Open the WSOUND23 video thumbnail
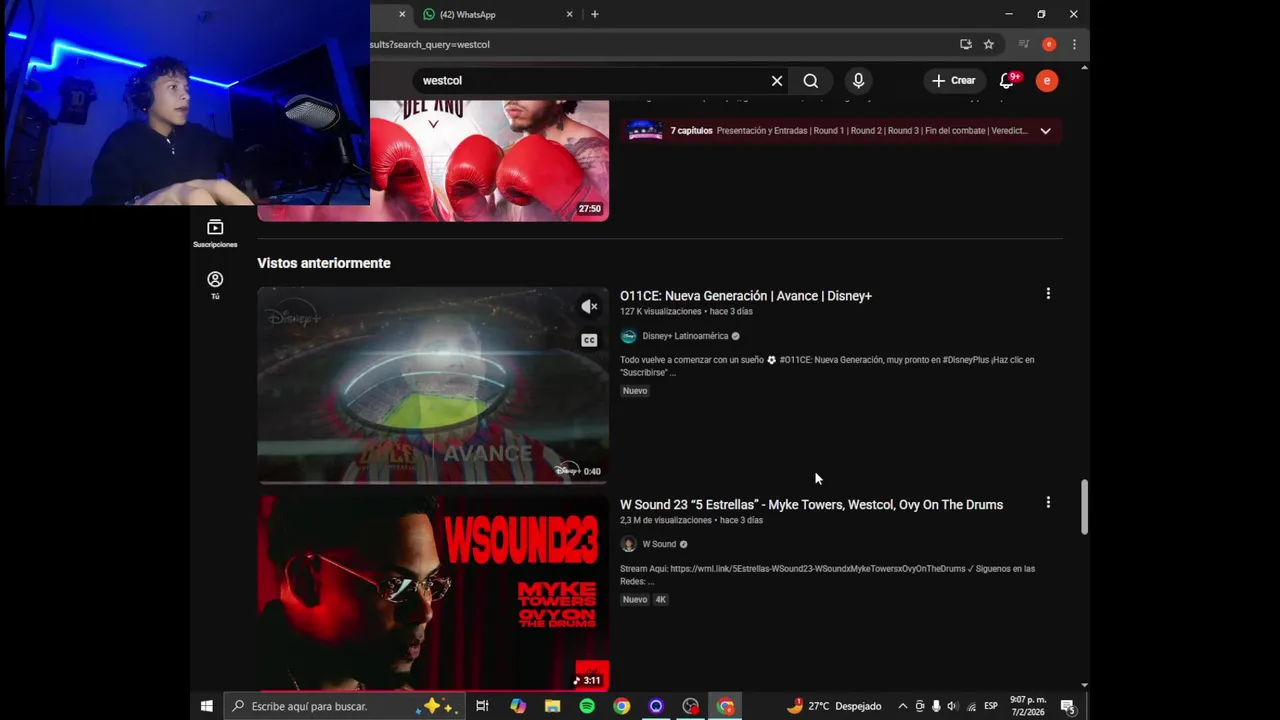Image resolution: width=1280 pixels, height=720 pixels. (433, 593)
